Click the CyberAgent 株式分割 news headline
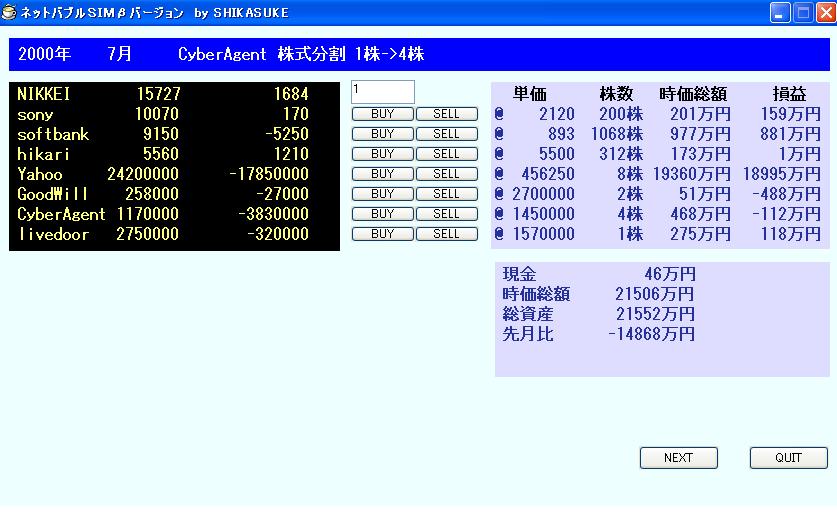Screen dimensions: 837x512 point(301,54)
